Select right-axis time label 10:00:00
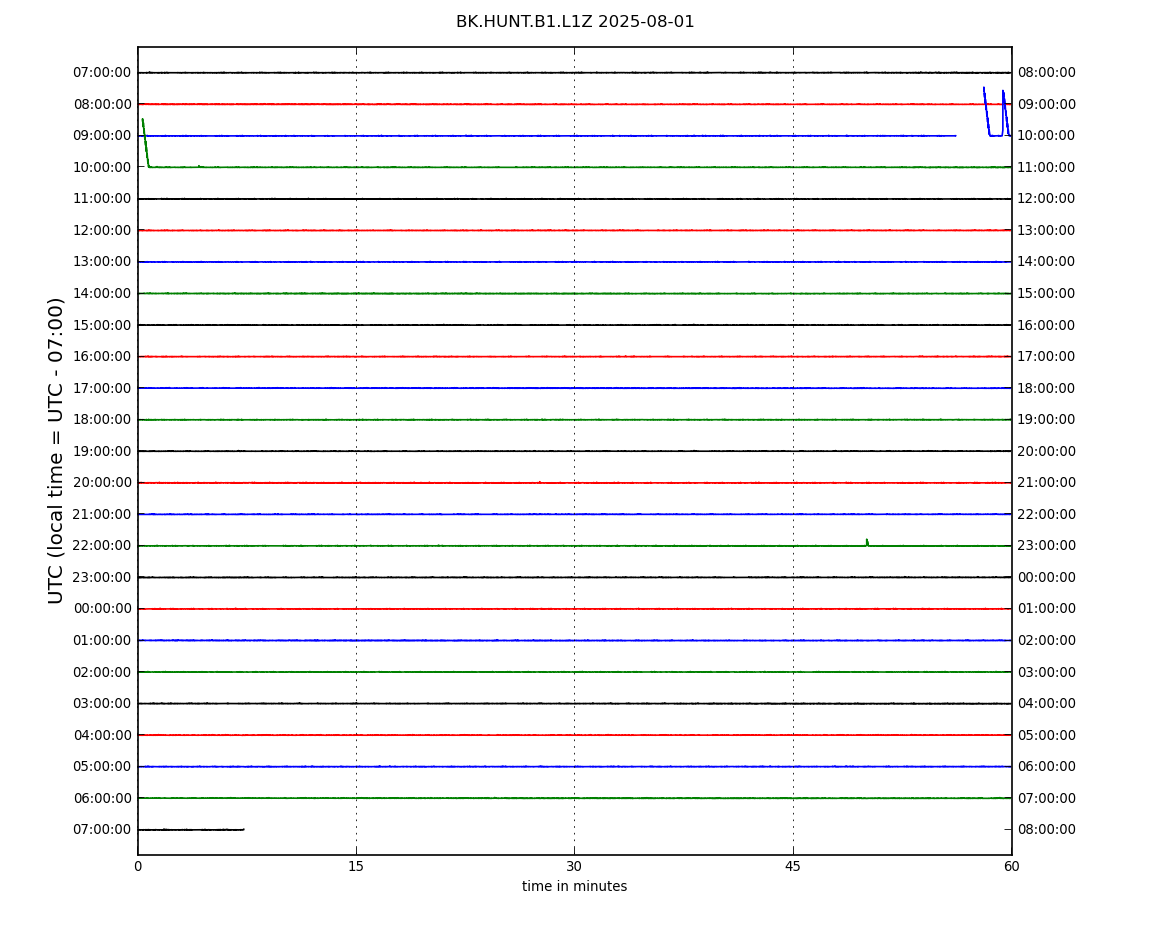The height and width of the screenshot is (950, 1150). pos(1047,136)
